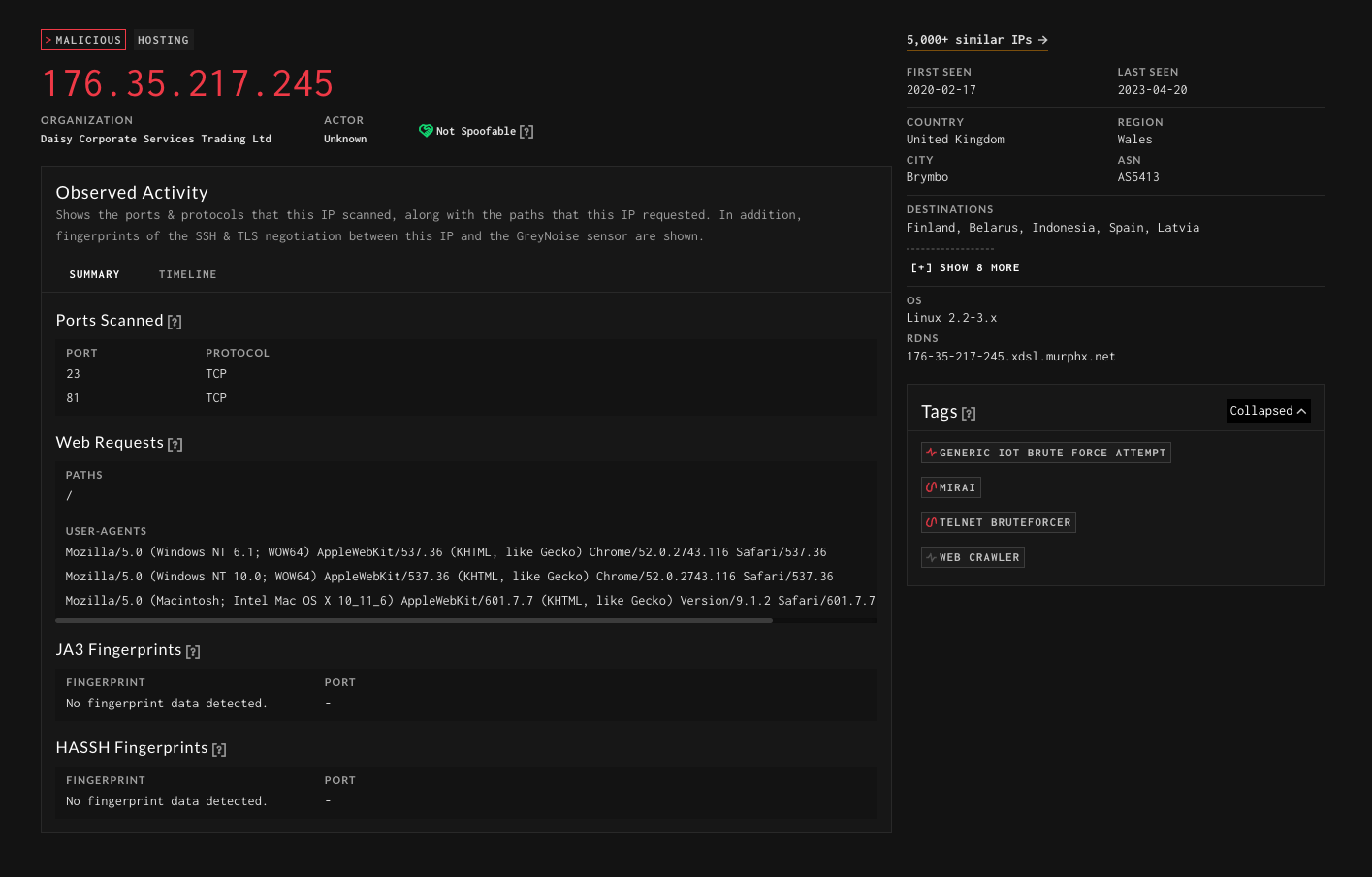Click the help icon after Not Spoofable

coord(527,130)
